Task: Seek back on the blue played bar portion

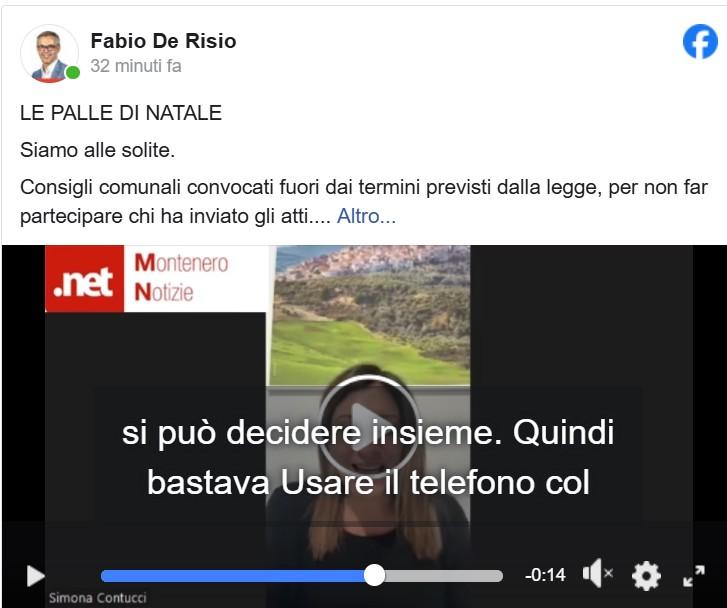Action: (x=233, y=576)
